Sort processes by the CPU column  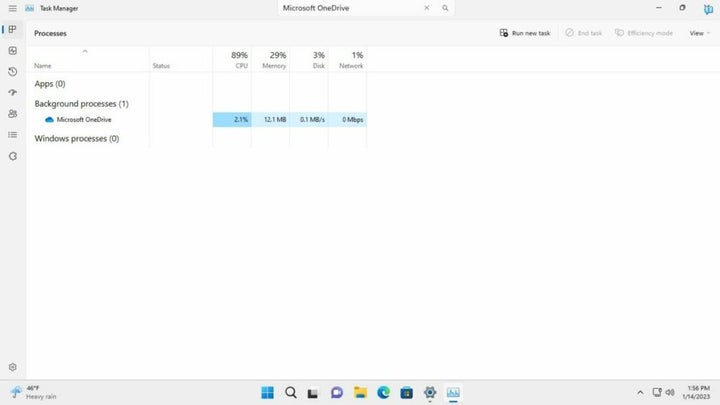238,60
